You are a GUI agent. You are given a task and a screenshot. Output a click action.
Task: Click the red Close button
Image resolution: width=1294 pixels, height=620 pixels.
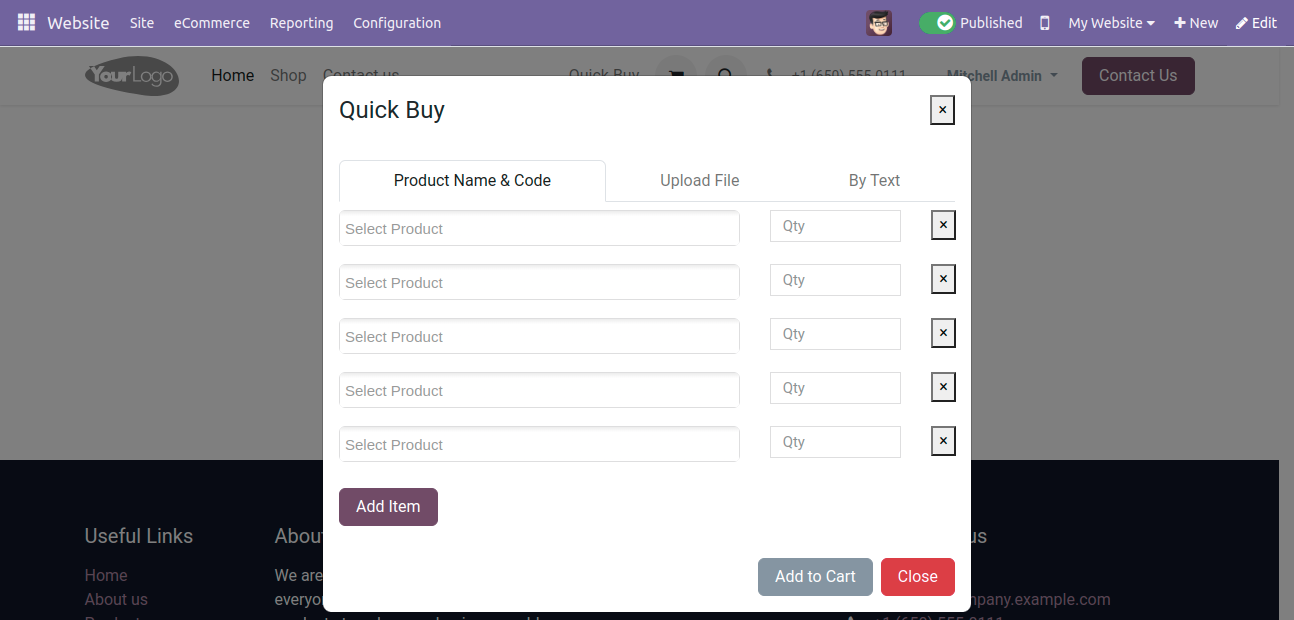click(x=917, y=577)
